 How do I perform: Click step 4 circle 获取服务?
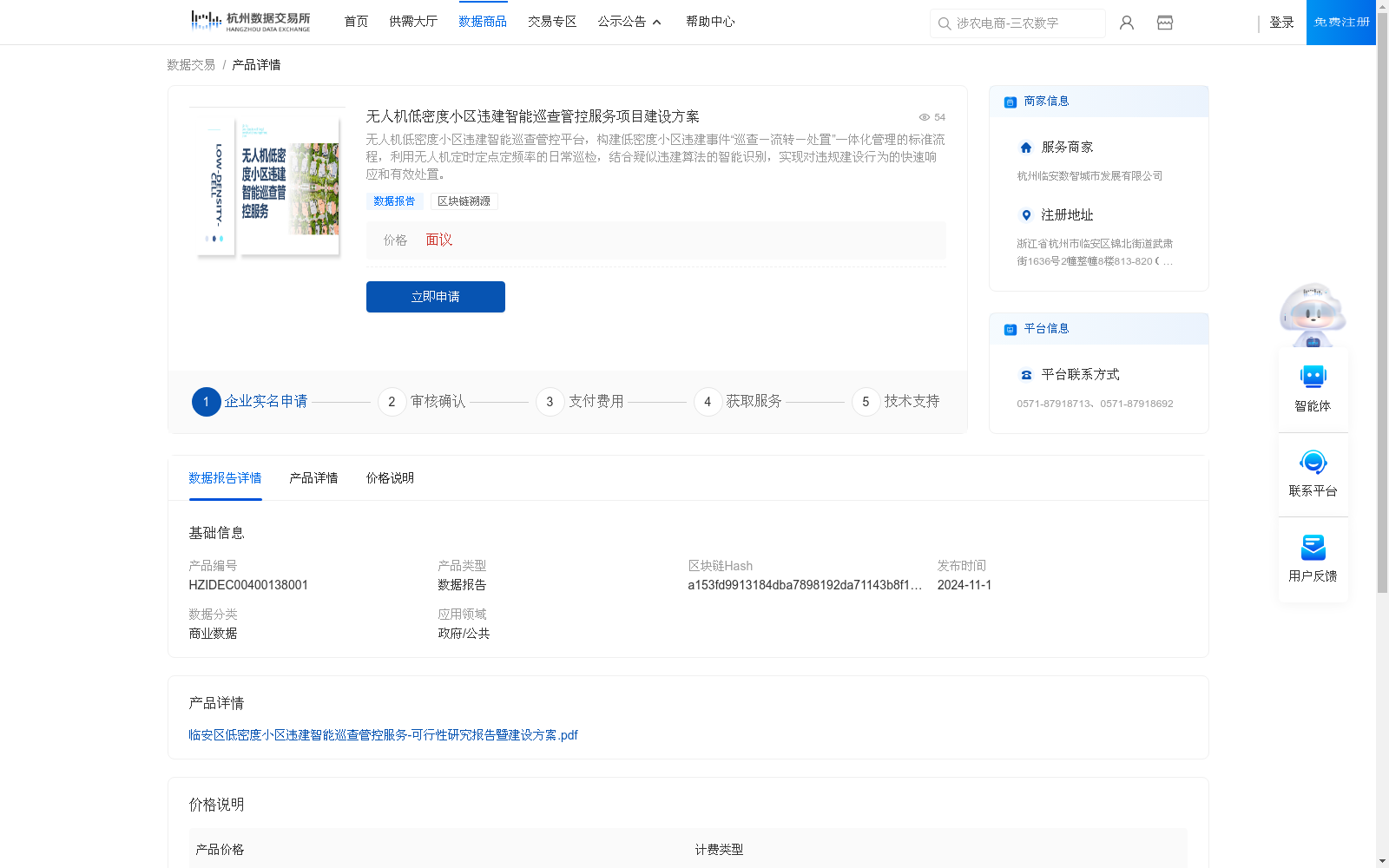coord(708,402)
